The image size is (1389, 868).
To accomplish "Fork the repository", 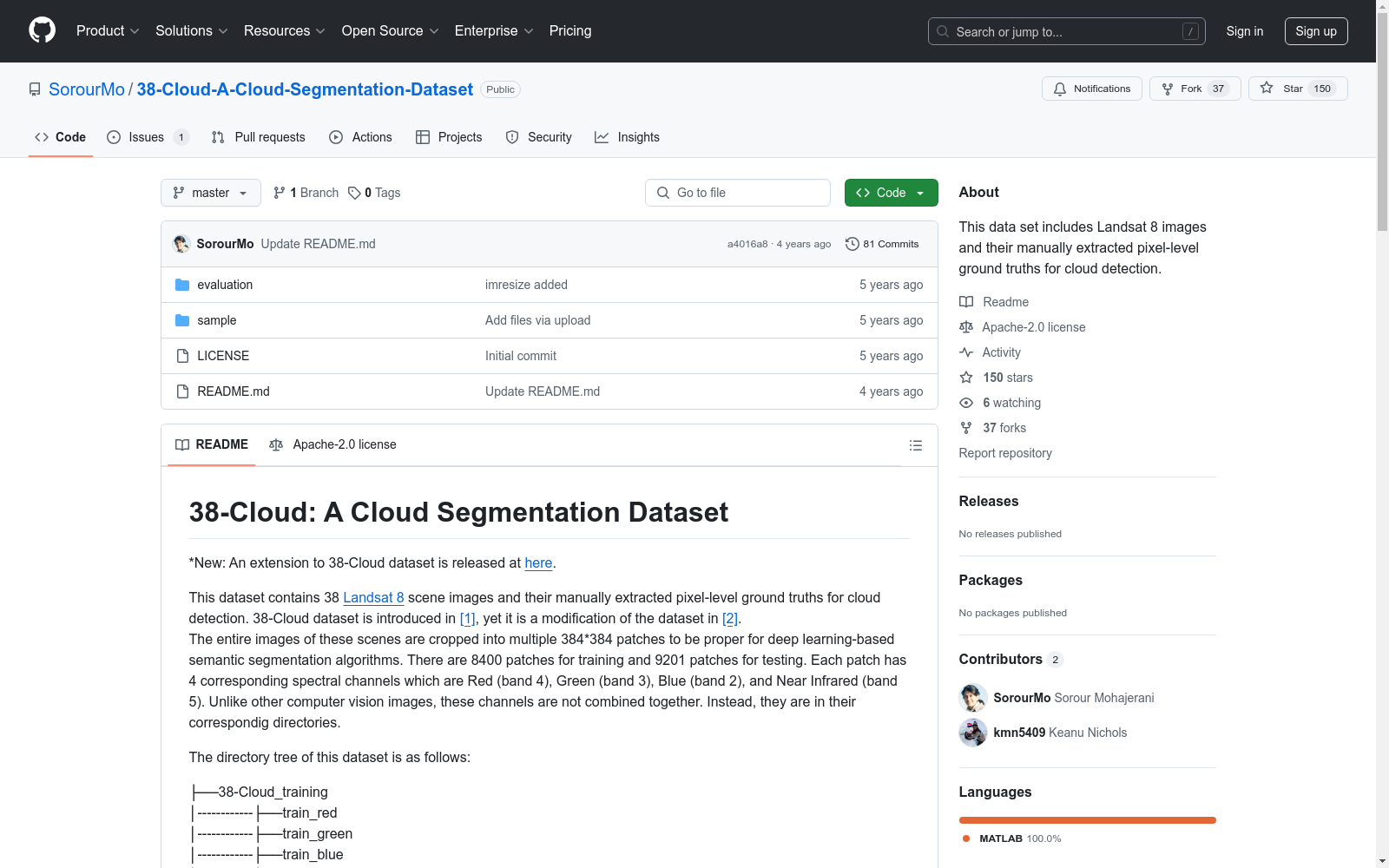I will point(1195,89).
